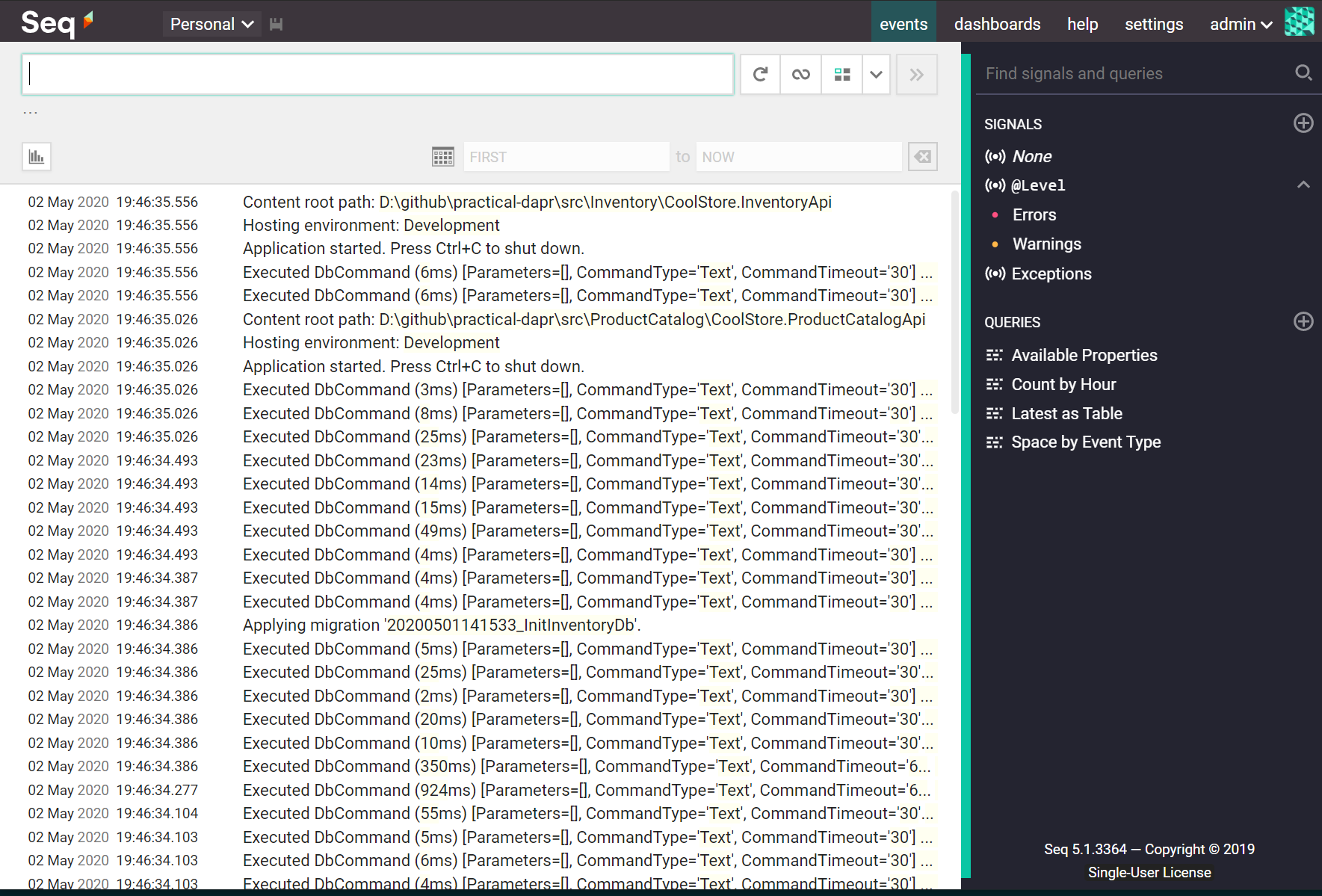This screenshot has height=896, width=1322.
Task: Expand the InventoryApi content root path event
Action: pyautogui.click(x=537, y=202)
